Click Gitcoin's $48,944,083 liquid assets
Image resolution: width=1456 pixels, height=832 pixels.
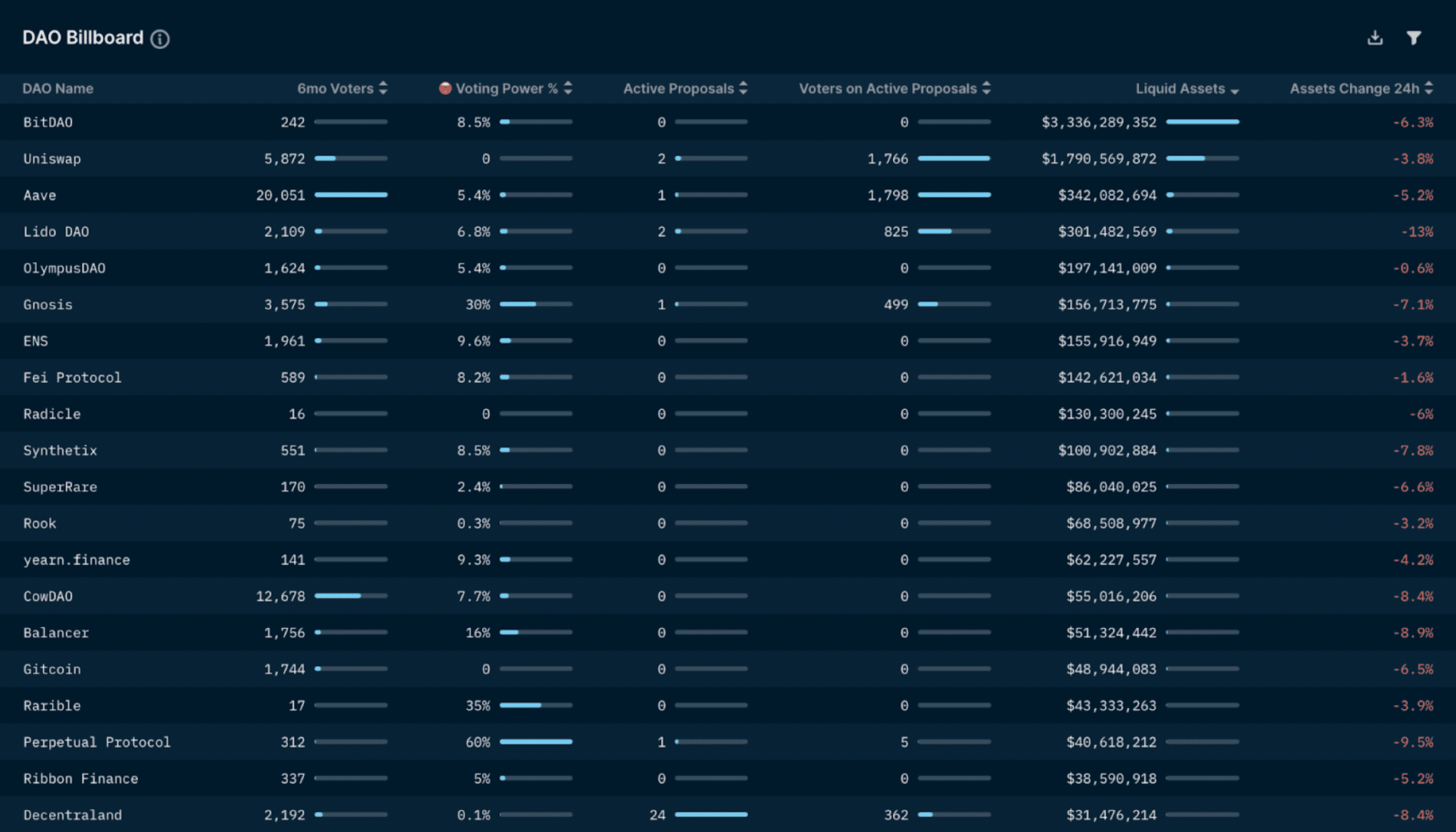(x=1112, y=669)
